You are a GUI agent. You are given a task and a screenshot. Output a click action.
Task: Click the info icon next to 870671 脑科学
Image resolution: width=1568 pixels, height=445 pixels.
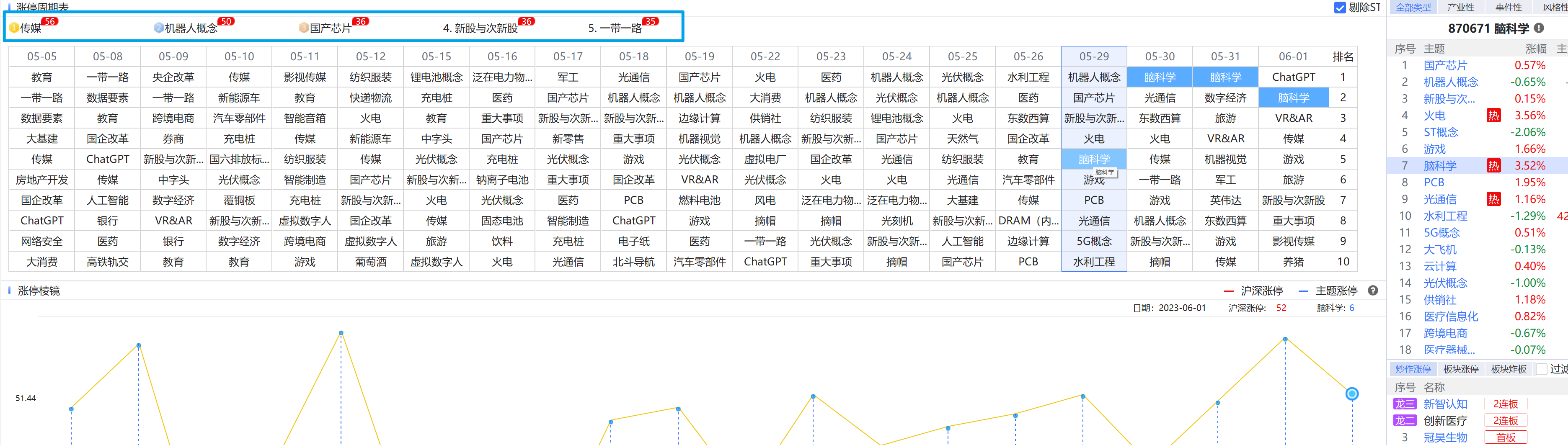(1539, 28)
